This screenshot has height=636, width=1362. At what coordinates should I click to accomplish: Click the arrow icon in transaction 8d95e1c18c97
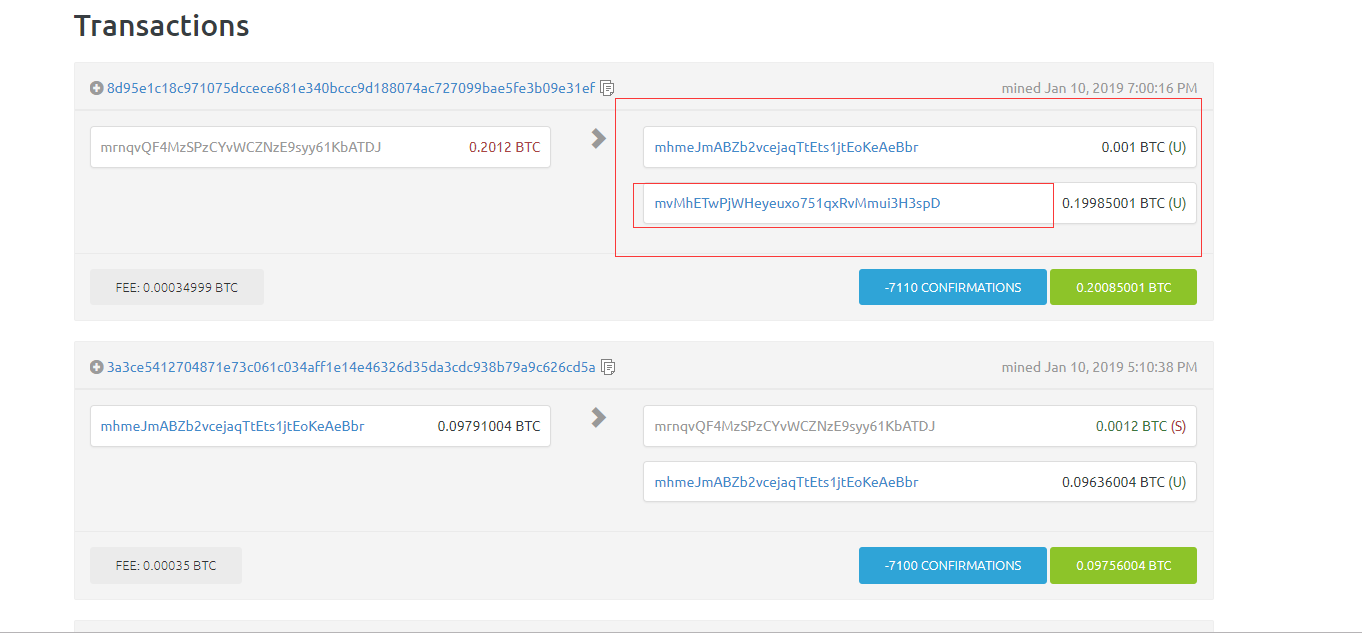(x=598, y=139)
